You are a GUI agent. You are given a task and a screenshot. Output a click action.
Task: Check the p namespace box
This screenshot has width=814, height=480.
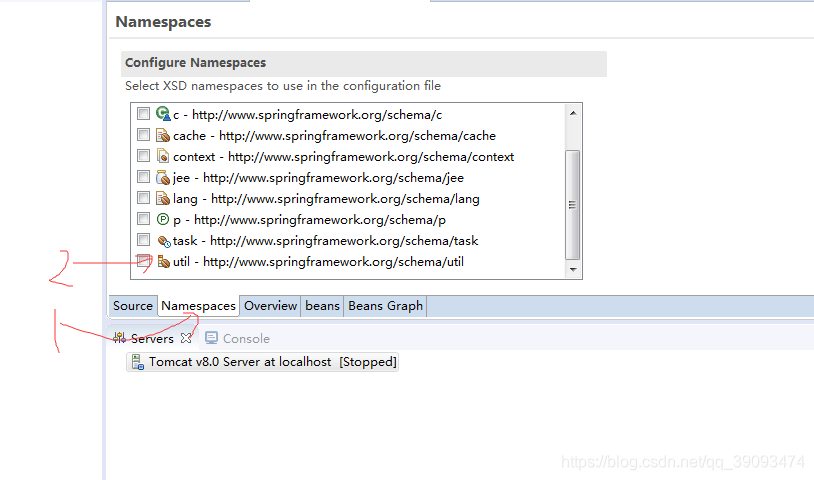click(143, 218)
